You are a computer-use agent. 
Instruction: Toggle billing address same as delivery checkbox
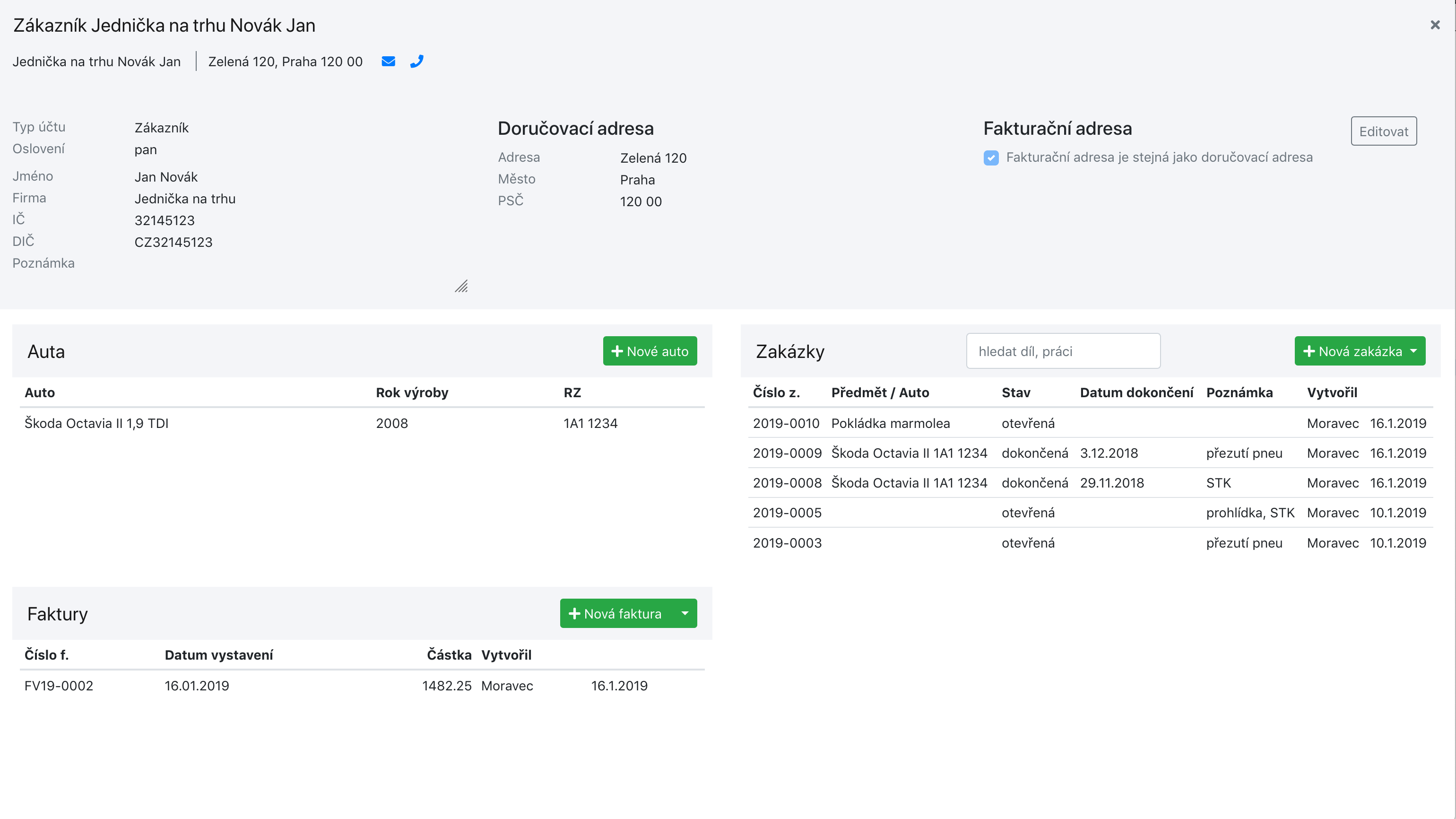(x=991, y=157)
